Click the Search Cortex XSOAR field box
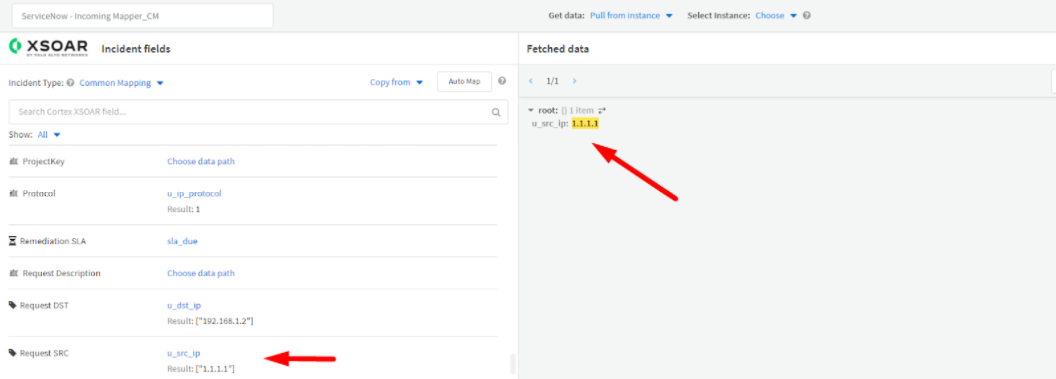This screenshot has height=379, width=1056. [x=259, y=112]
